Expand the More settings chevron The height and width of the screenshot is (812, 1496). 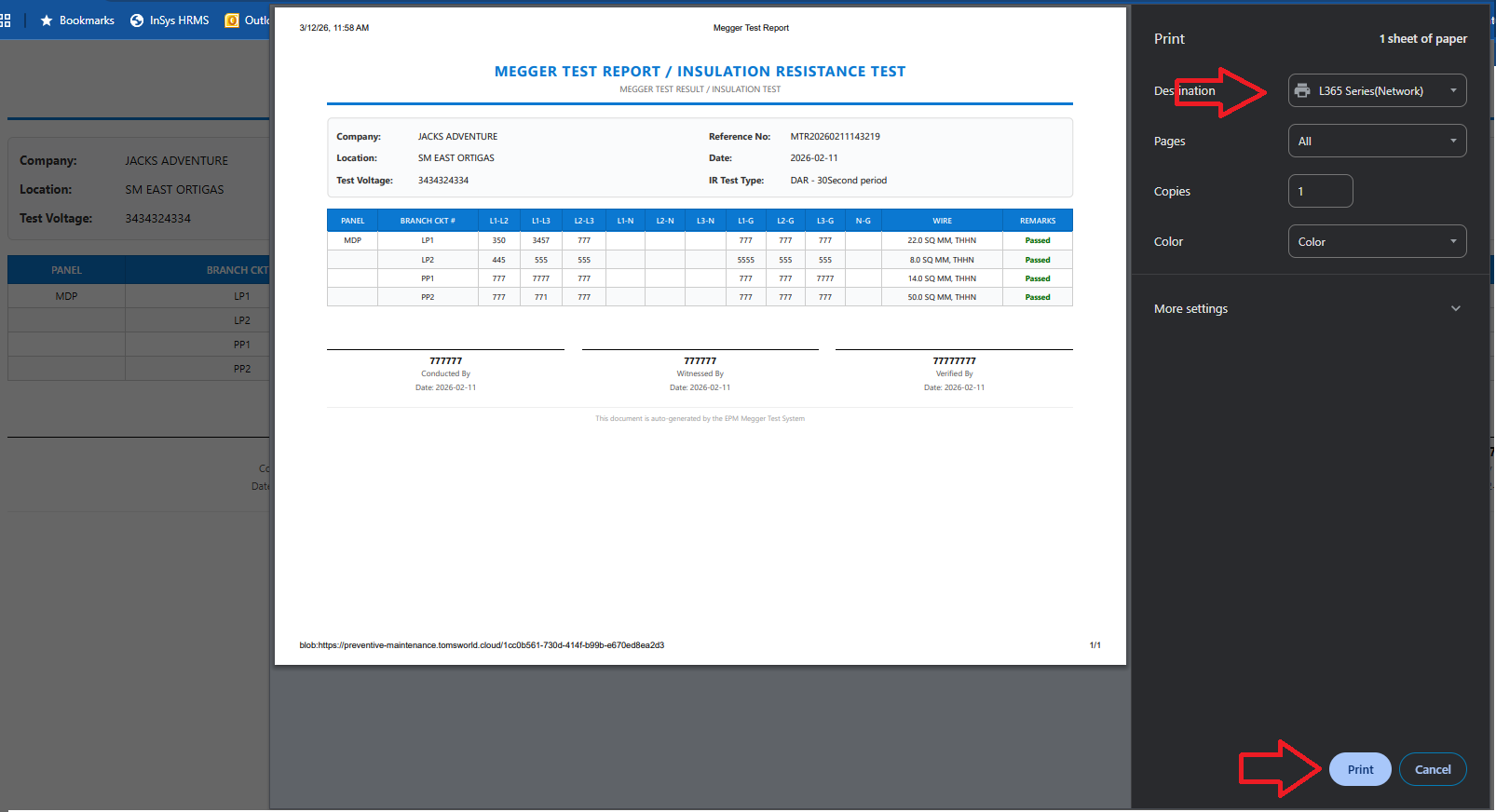coord(1456,308)
